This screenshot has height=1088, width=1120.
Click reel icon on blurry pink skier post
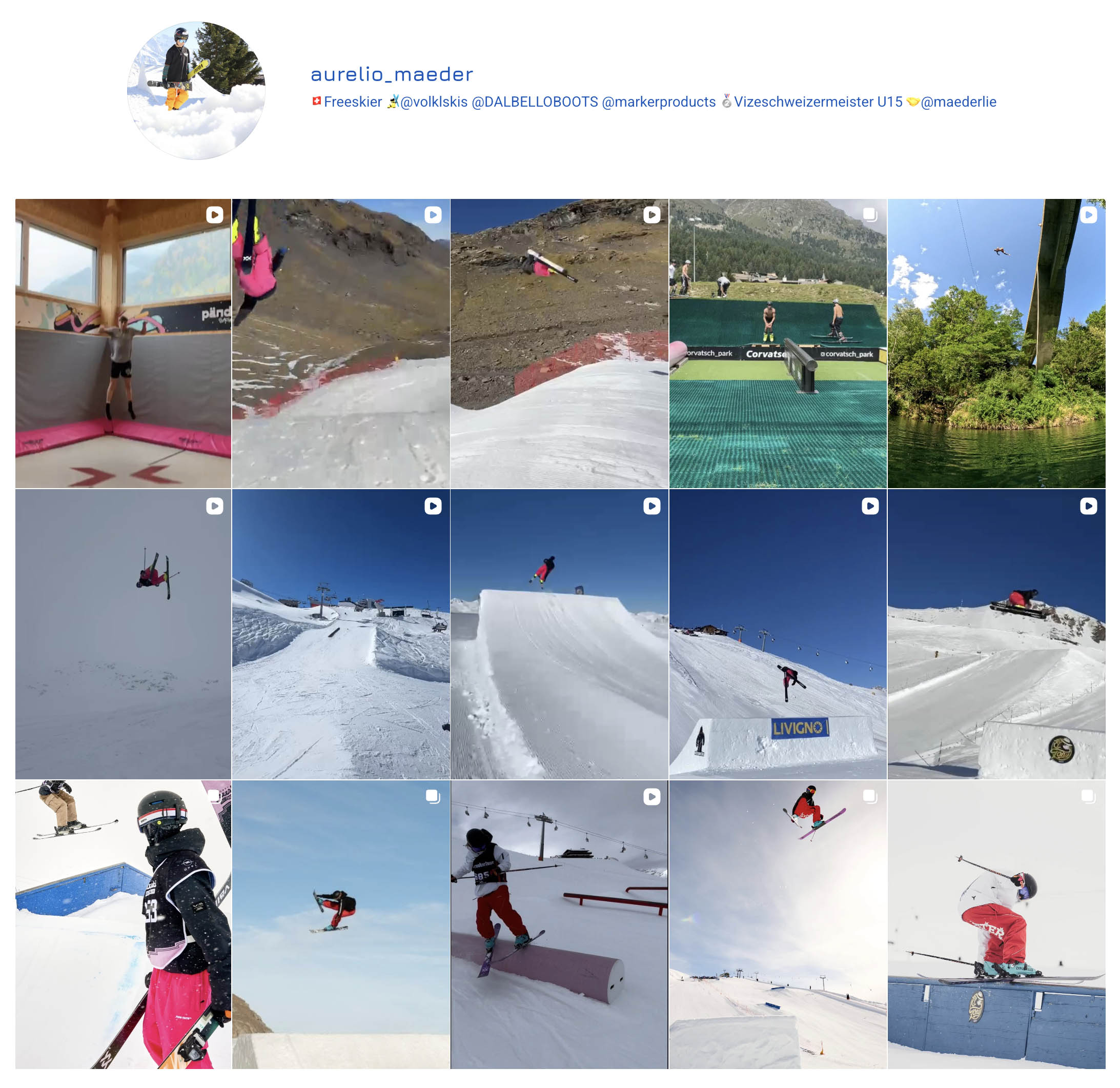coord(433,215)
